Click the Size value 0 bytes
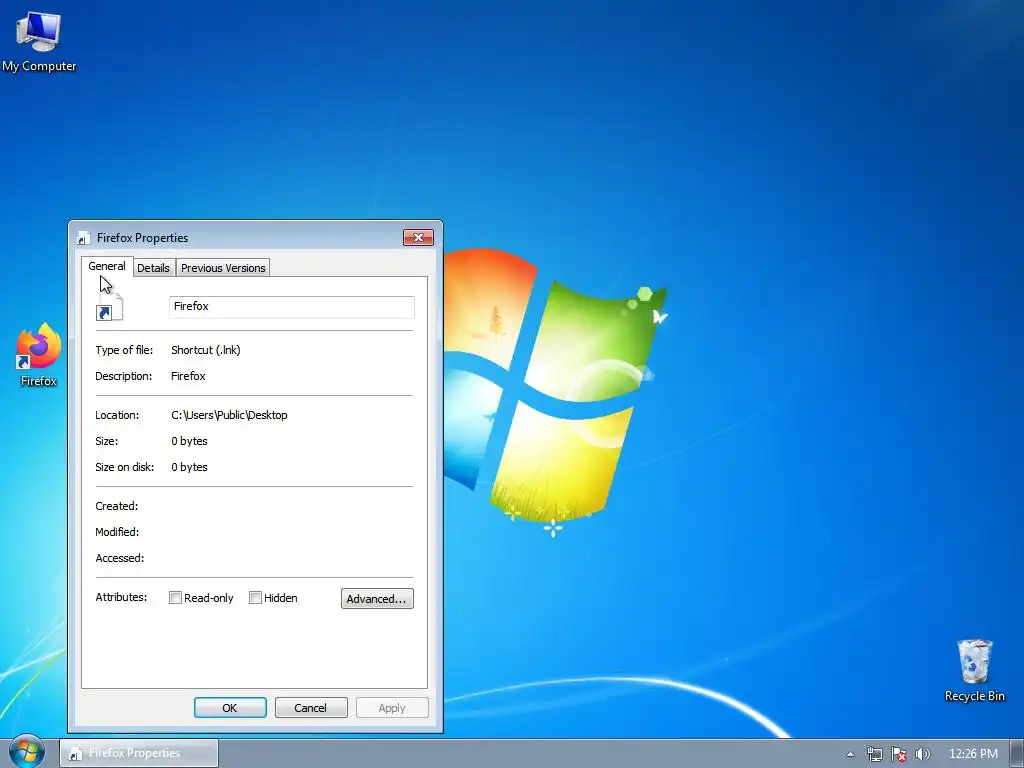Viewport: 1024px width, 768px height. (189, 441)
